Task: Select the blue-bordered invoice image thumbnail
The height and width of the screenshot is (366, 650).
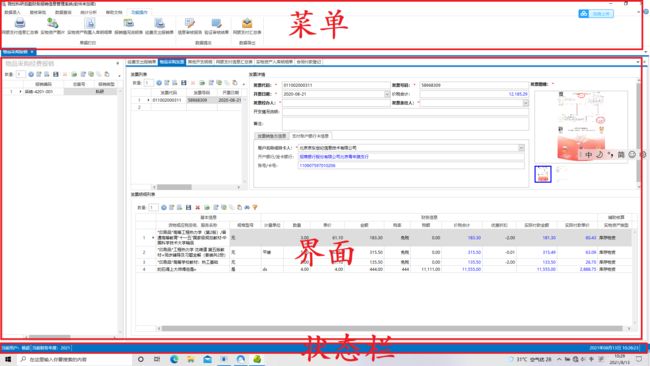Action: click(543, 174)
